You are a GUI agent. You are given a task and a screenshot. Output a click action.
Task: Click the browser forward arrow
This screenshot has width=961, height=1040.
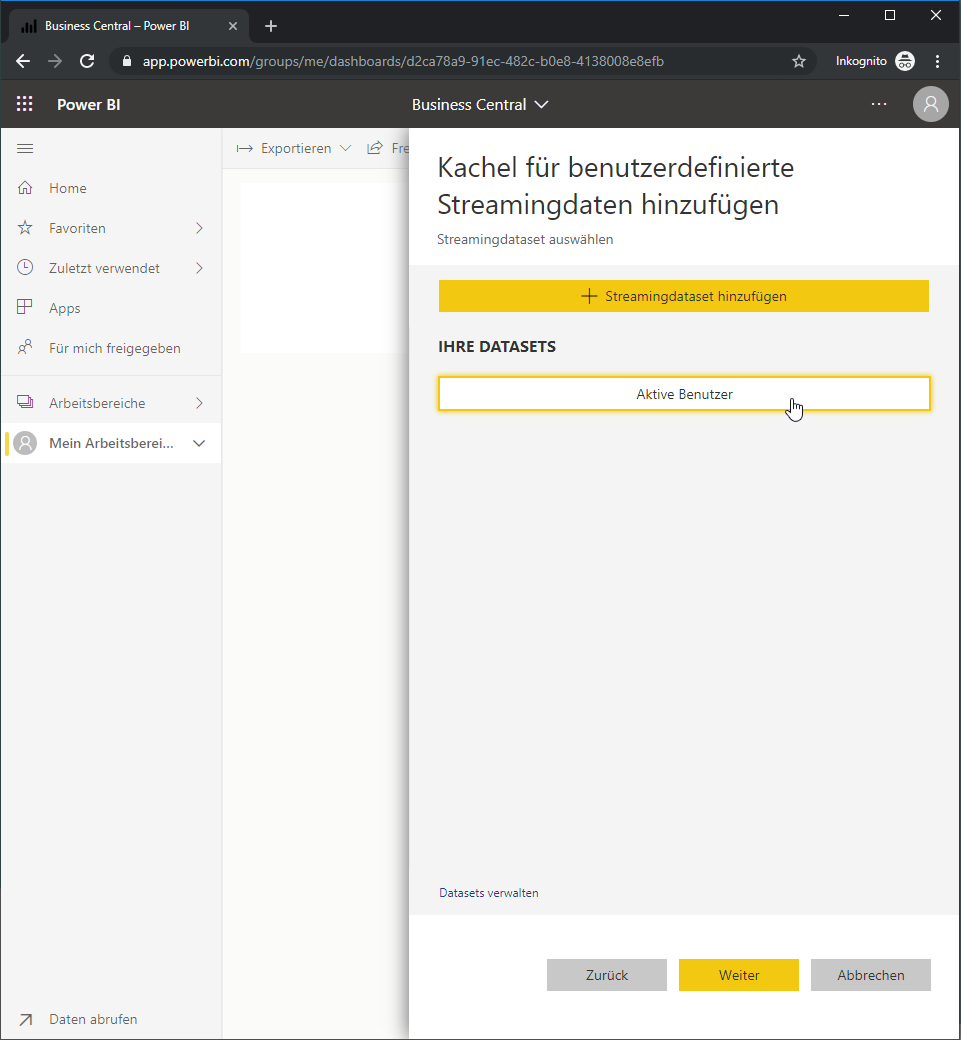(55, 61)
